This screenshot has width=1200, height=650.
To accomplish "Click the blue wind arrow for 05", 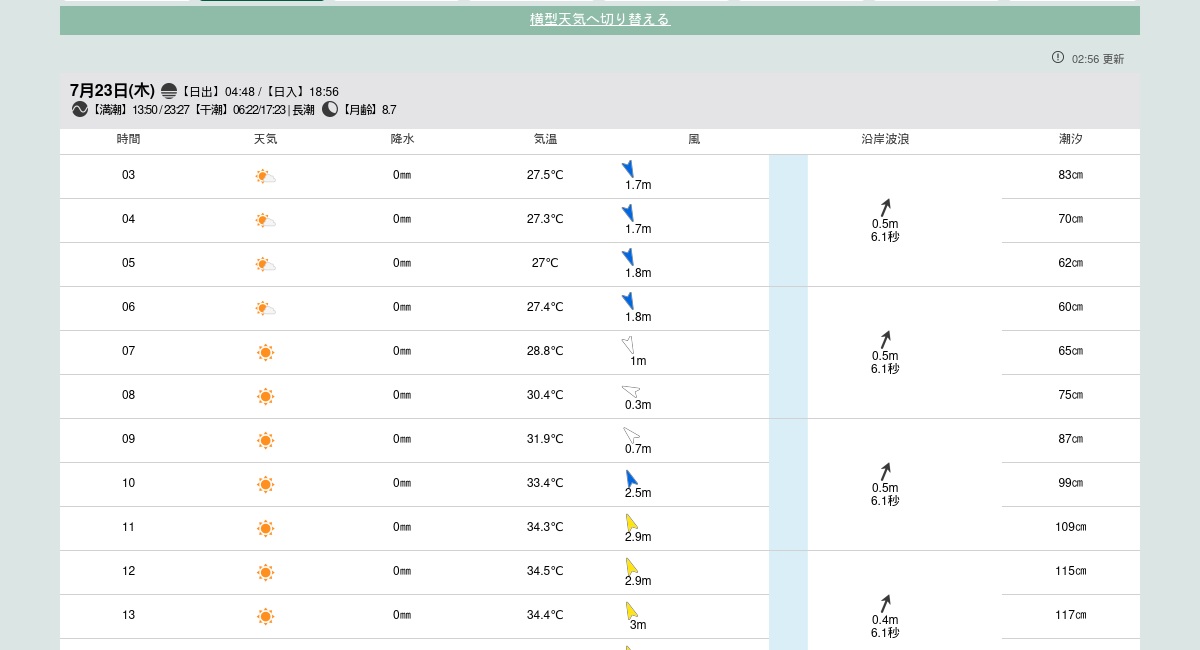I will point(628,257).
